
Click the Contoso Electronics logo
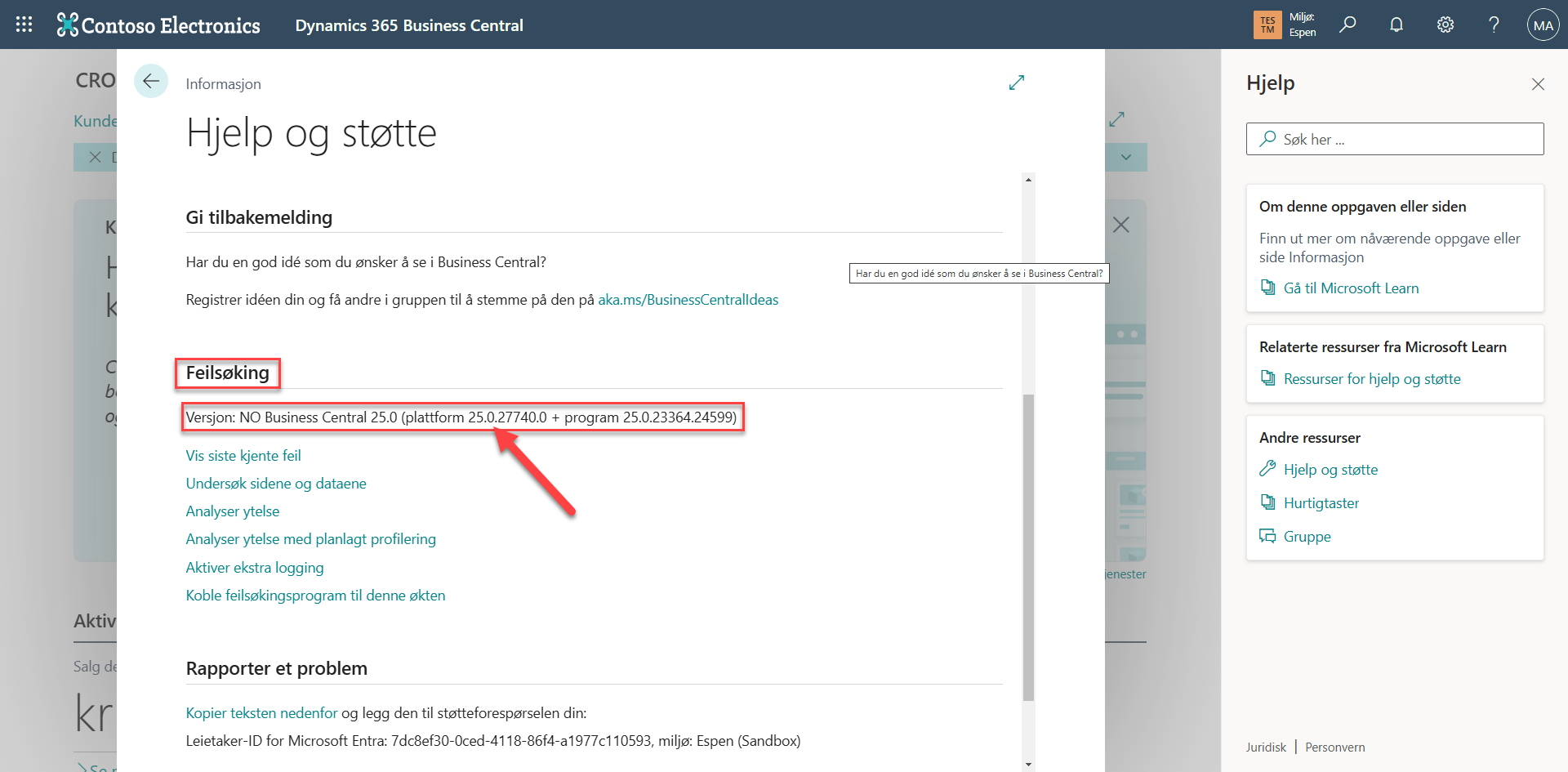coord(158,25)
